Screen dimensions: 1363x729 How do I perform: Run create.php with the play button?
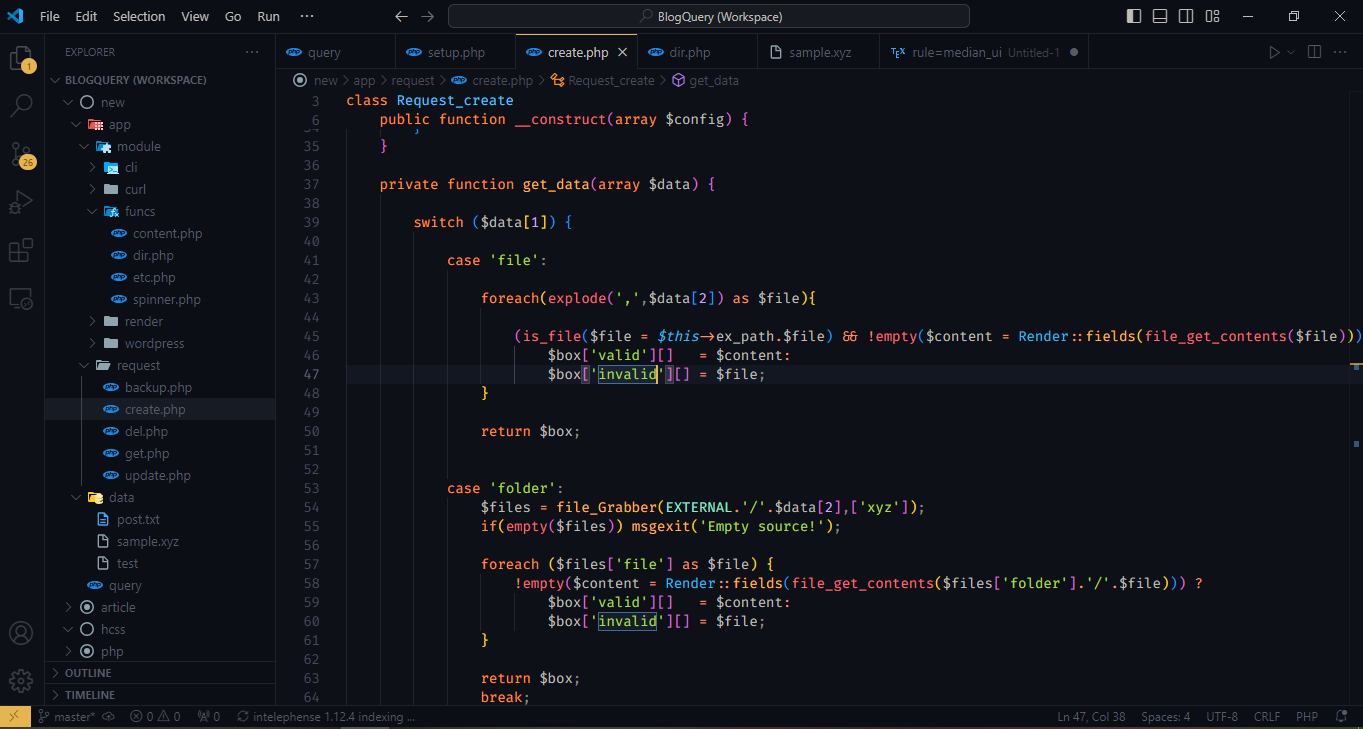pyautogui.click(x=1274, y=51)
